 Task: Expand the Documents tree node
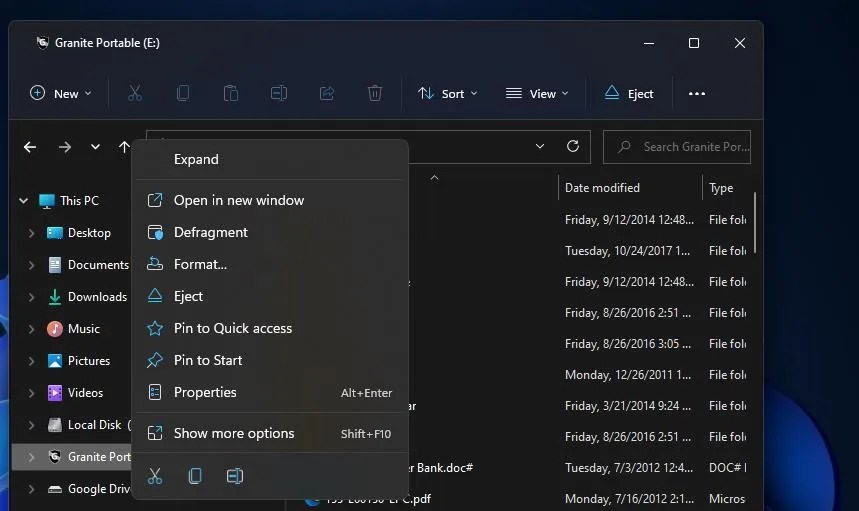click(x=31, y=265)
